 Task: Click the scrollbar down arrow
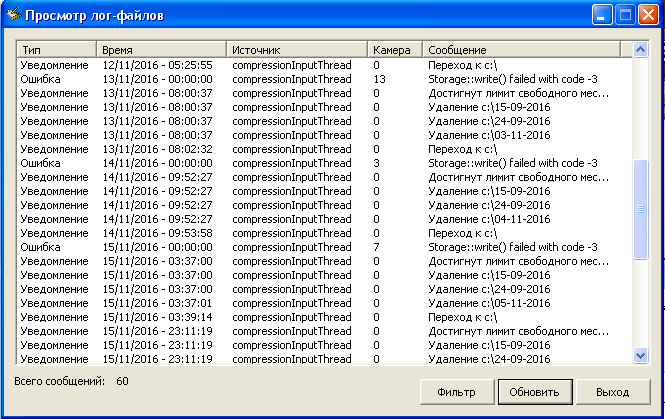click(x=640, y=356)
